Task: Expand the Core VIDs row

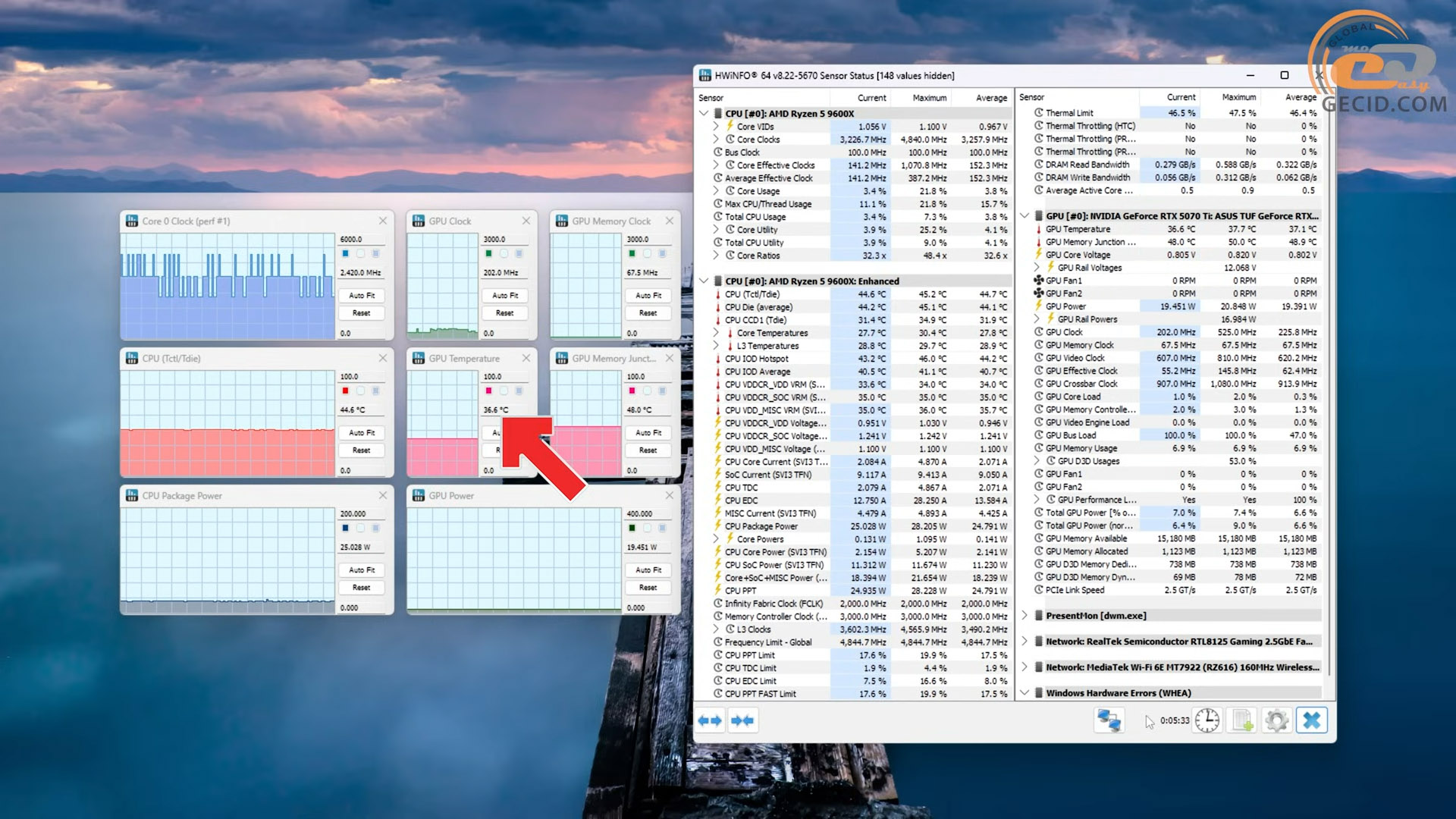Action: pos(716,127)
